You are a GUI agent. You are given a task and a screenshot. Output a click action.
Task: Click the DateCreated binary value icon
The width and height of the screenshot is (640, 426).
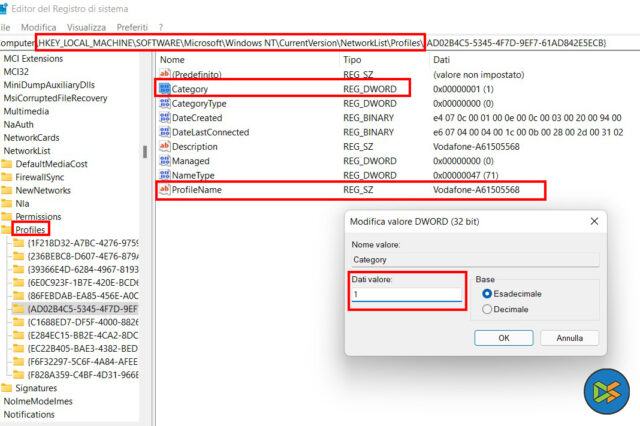coord(164,118)
